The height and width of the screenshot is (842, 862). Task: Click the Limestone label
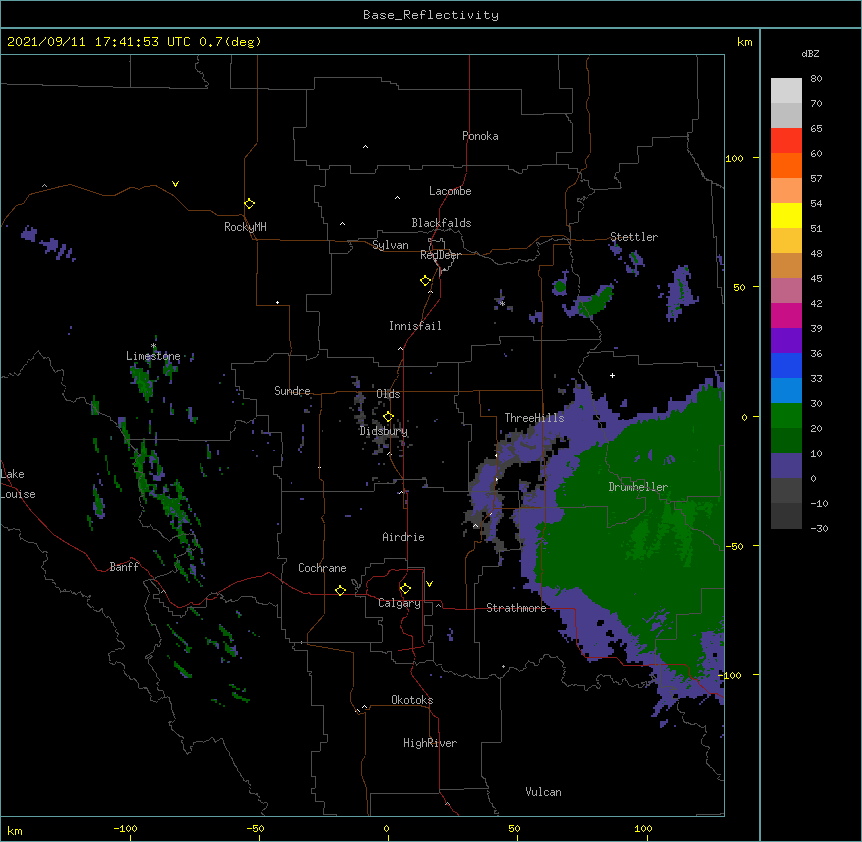[153, 356]
